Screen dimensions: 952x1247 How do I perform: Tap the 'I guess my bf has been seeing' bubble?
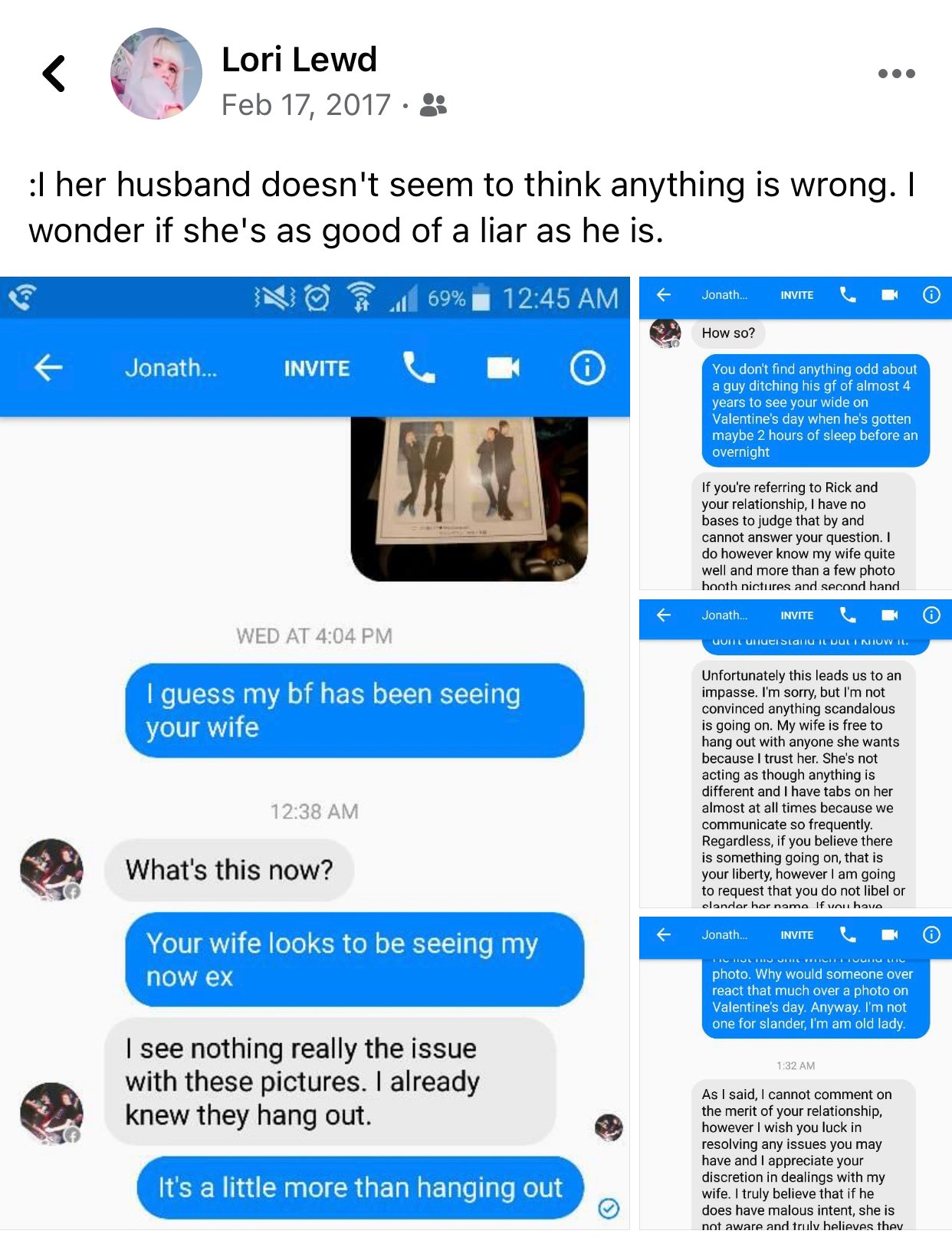pos(354,710)
